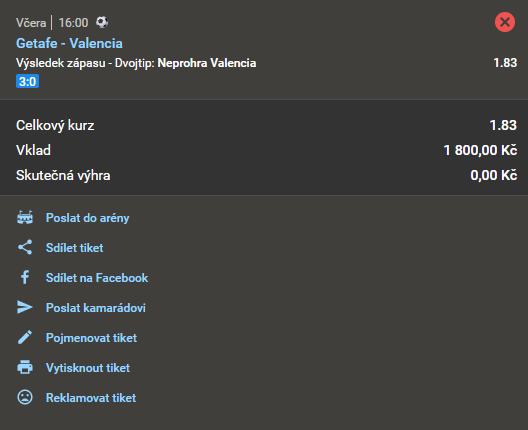Choose Poslat kamarádovi
528x430 pixels.
click(96, 308)
